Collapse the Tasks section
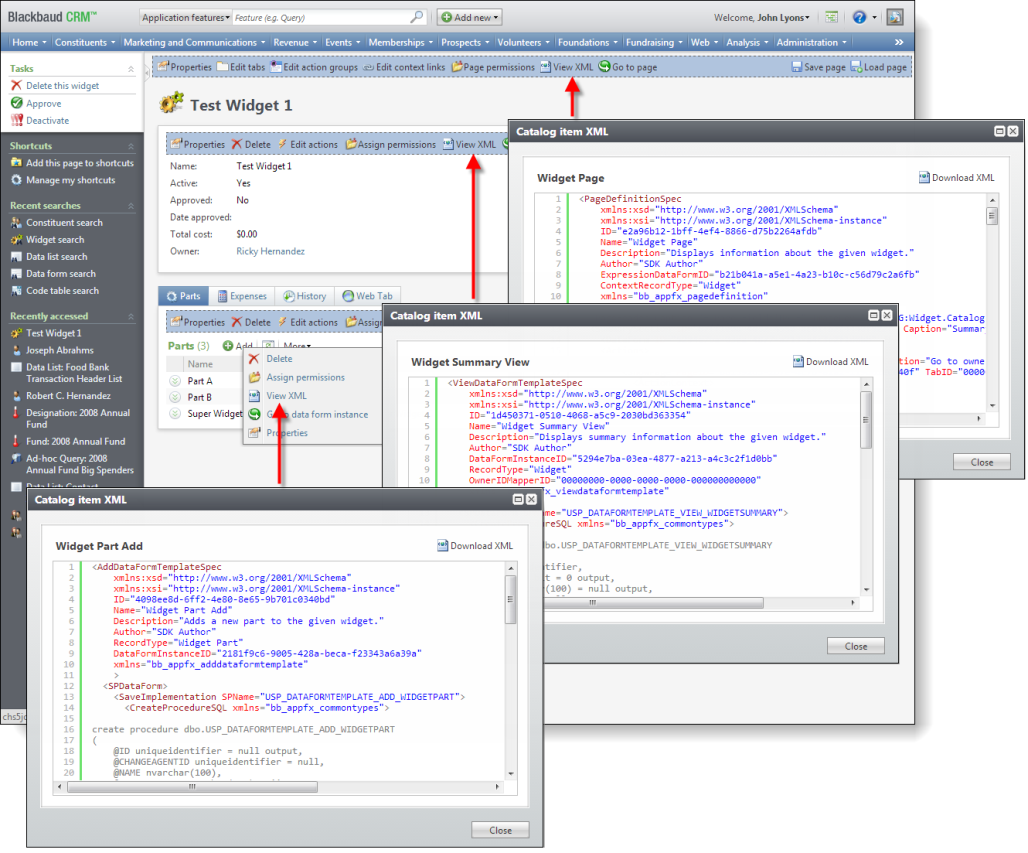This screenshot has width=1028, height=853. click(x=130, y=68)
